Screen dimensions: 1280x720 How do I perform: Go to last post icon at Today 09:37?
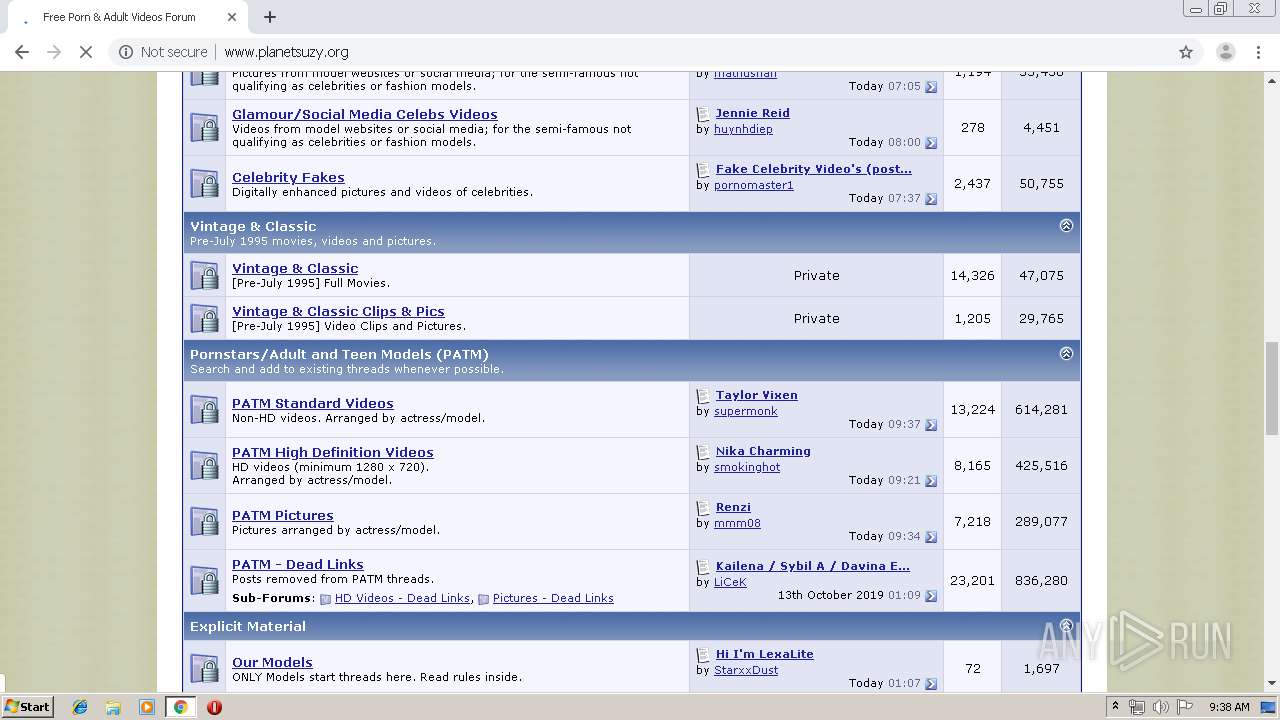931,425
